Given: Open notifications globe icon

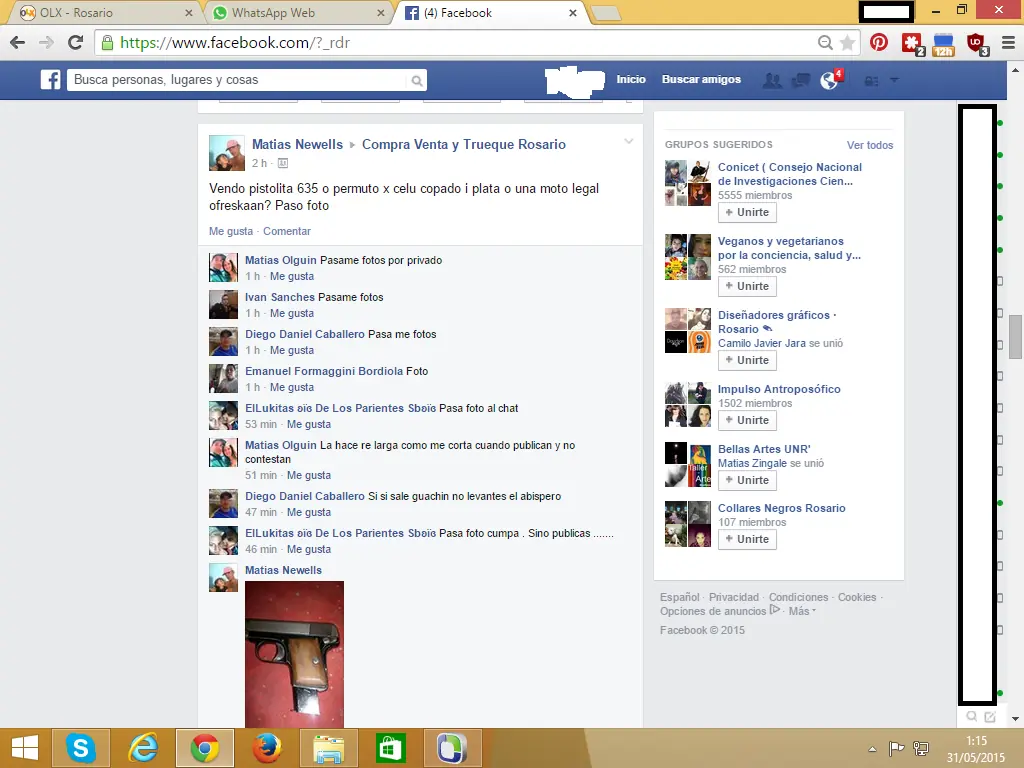Looking at the screenshot, I should point(829,80).
